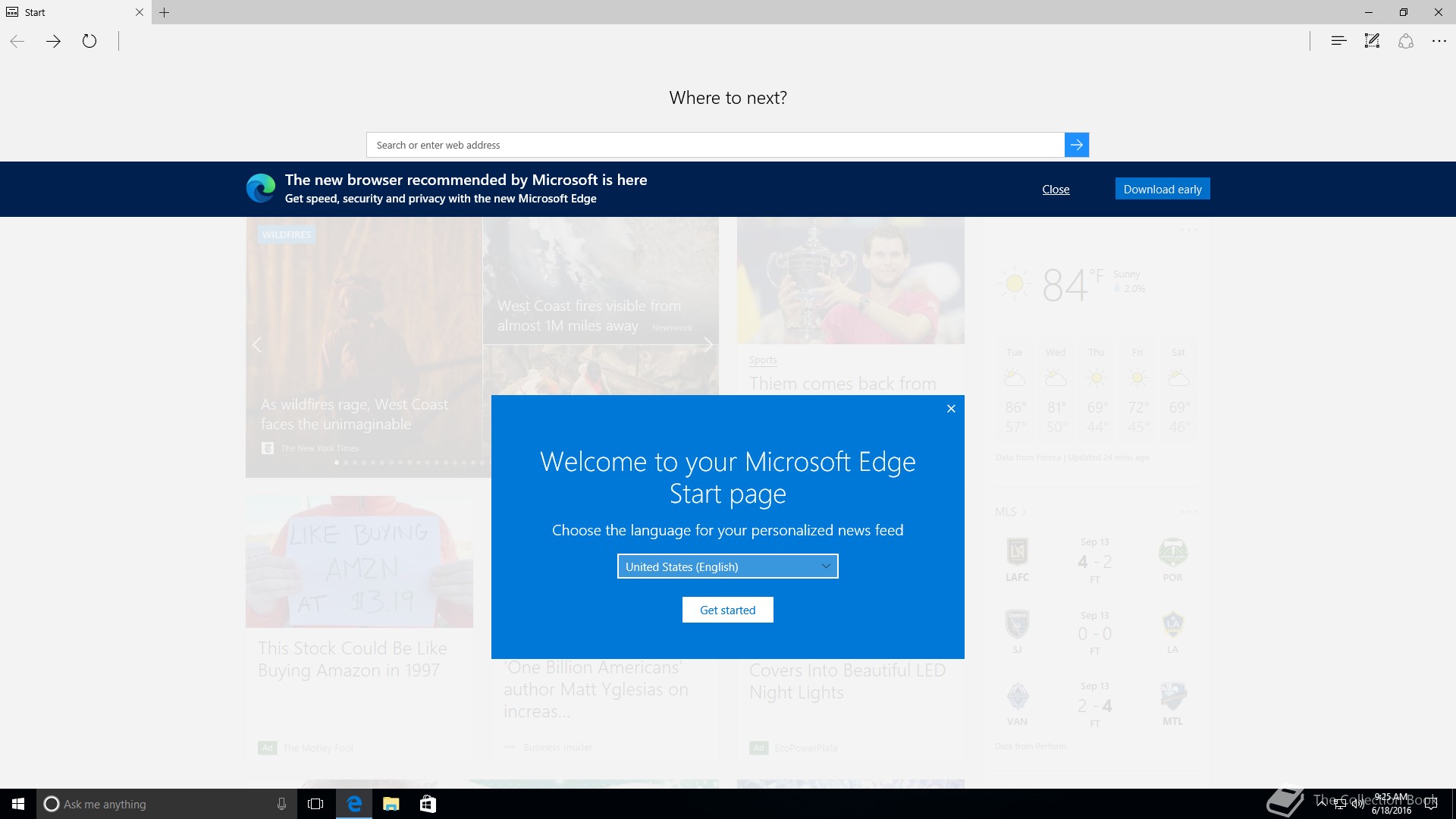Open the wildfires West Coast news story

pos(354,414)
